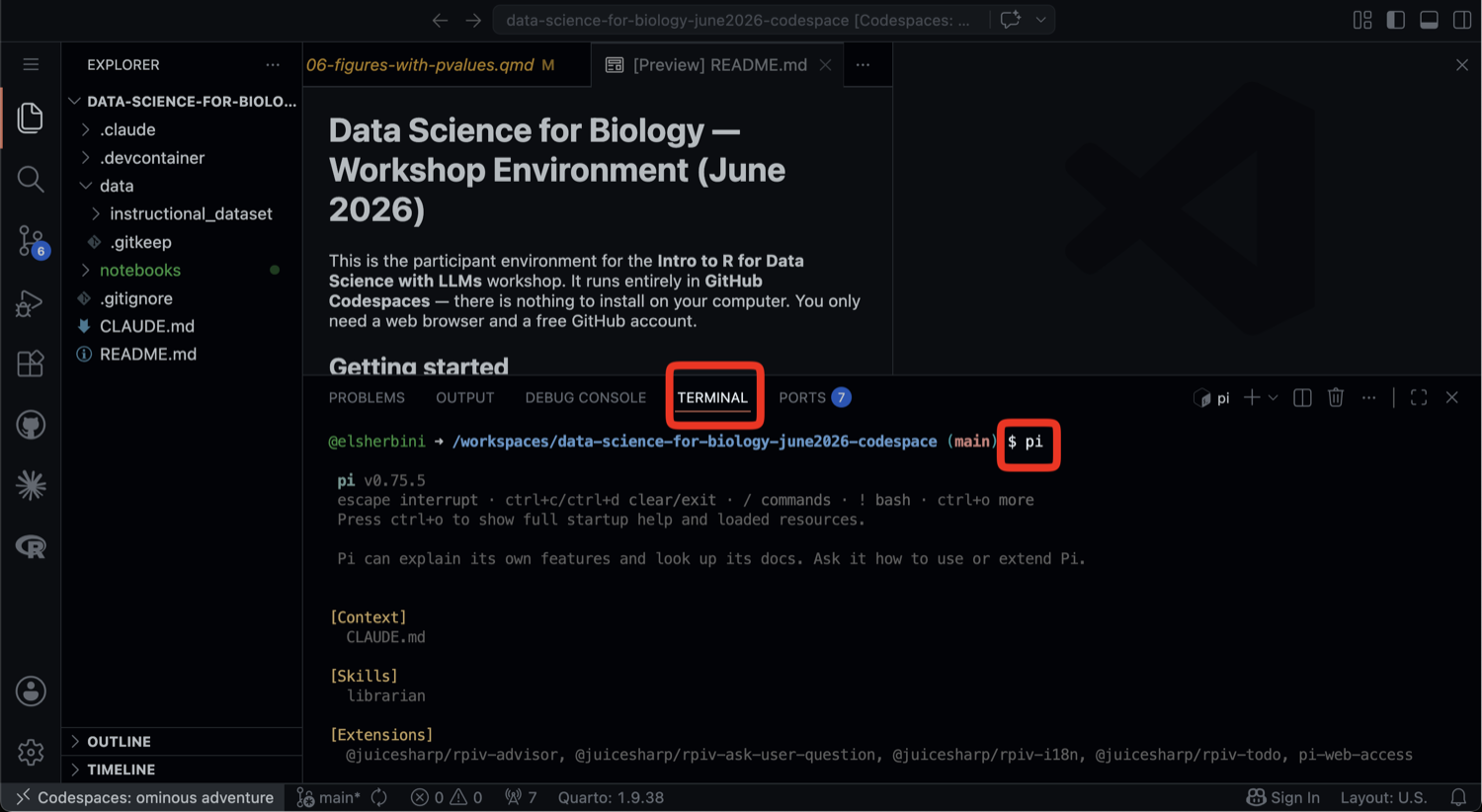Click Layout: U.S. in status bar

[1383, 797]
